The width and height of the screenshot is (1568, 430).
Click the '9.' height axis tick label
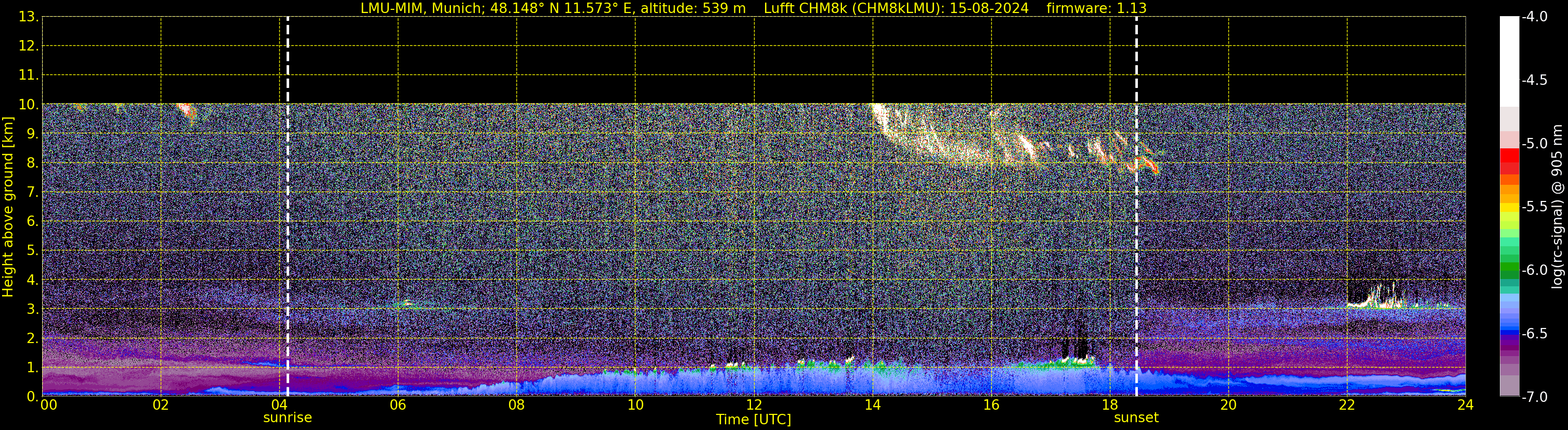(33, 133)
